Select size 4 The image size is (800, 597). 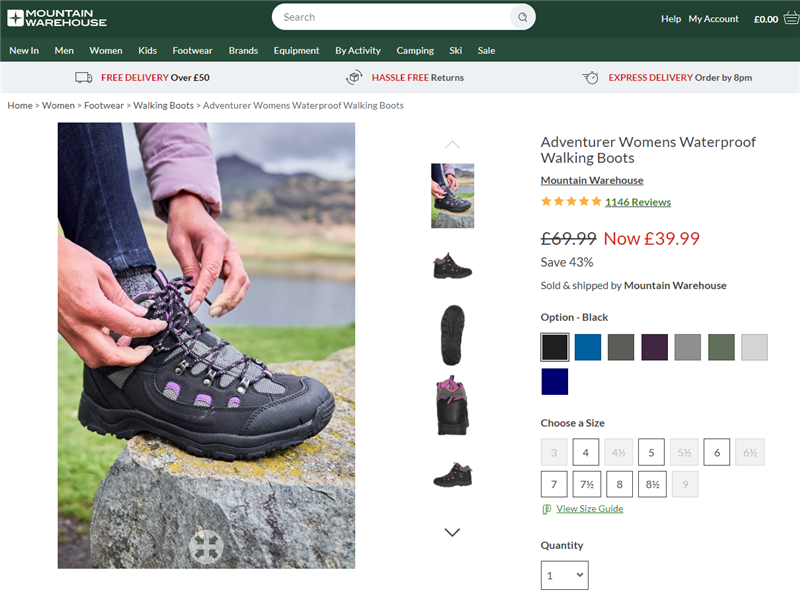tap(586, 452)
